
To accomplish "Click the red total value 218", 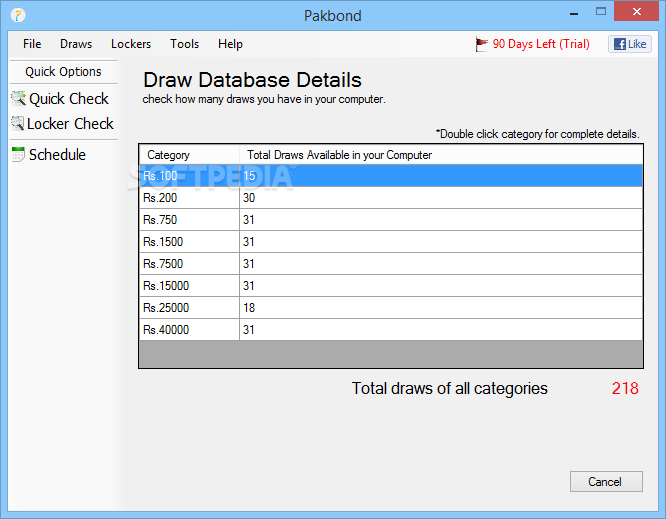I will [625, 388].
